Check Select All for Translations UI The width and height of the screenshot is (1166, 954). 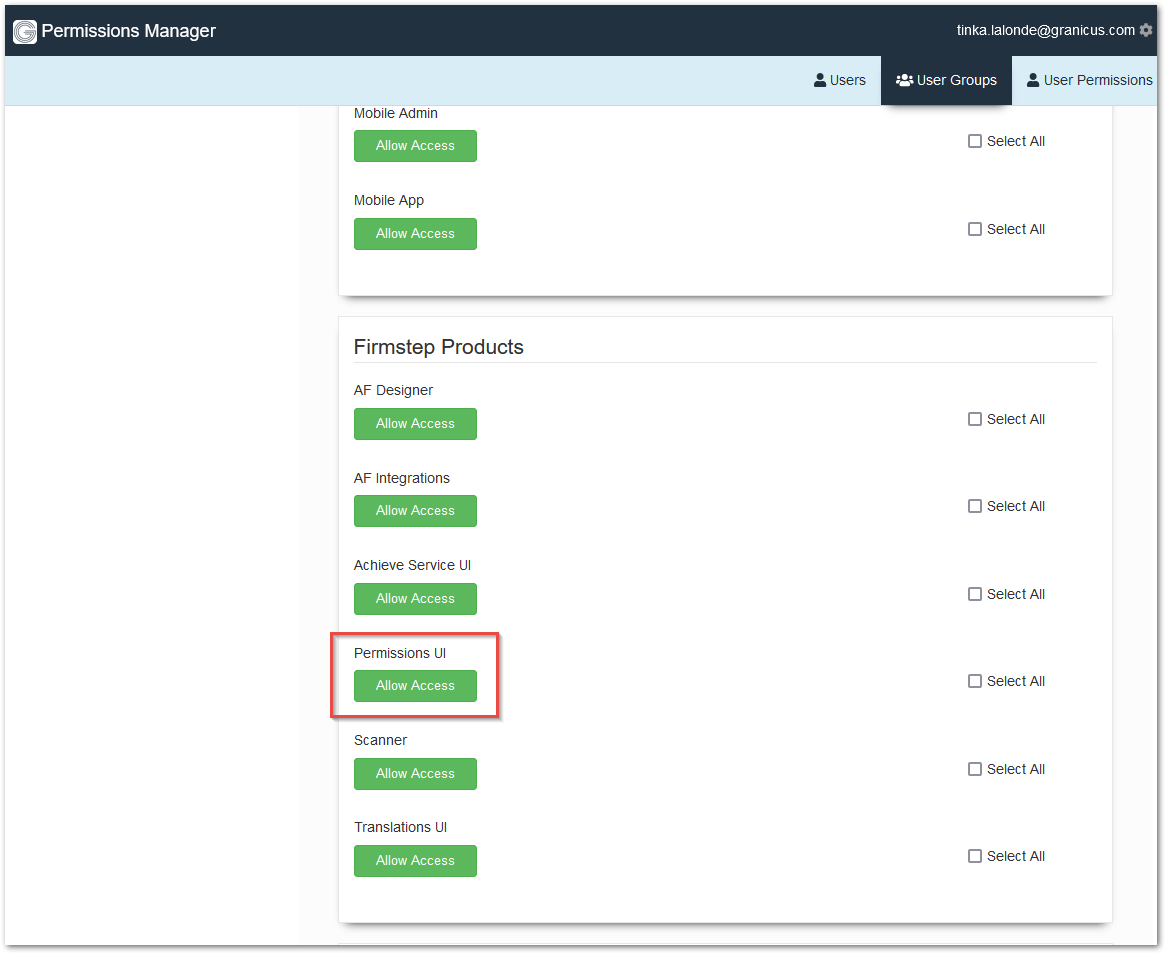(x=974, y=856)
